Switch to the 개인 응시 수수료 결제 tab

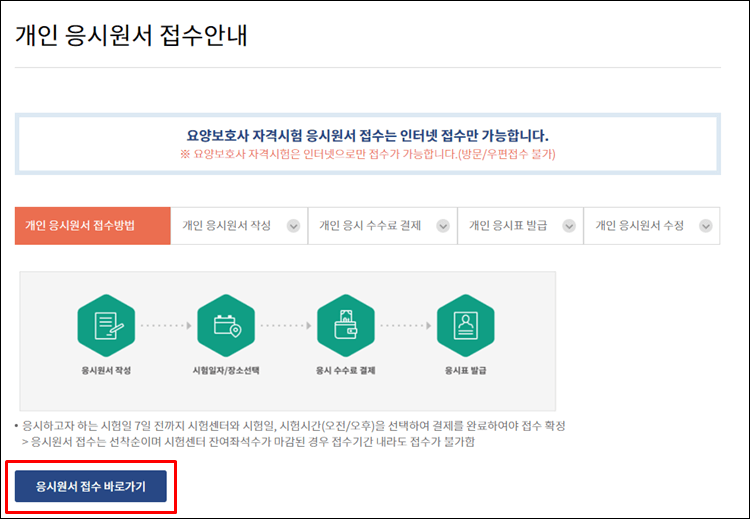pyautogui.click(x=370, y=226)
